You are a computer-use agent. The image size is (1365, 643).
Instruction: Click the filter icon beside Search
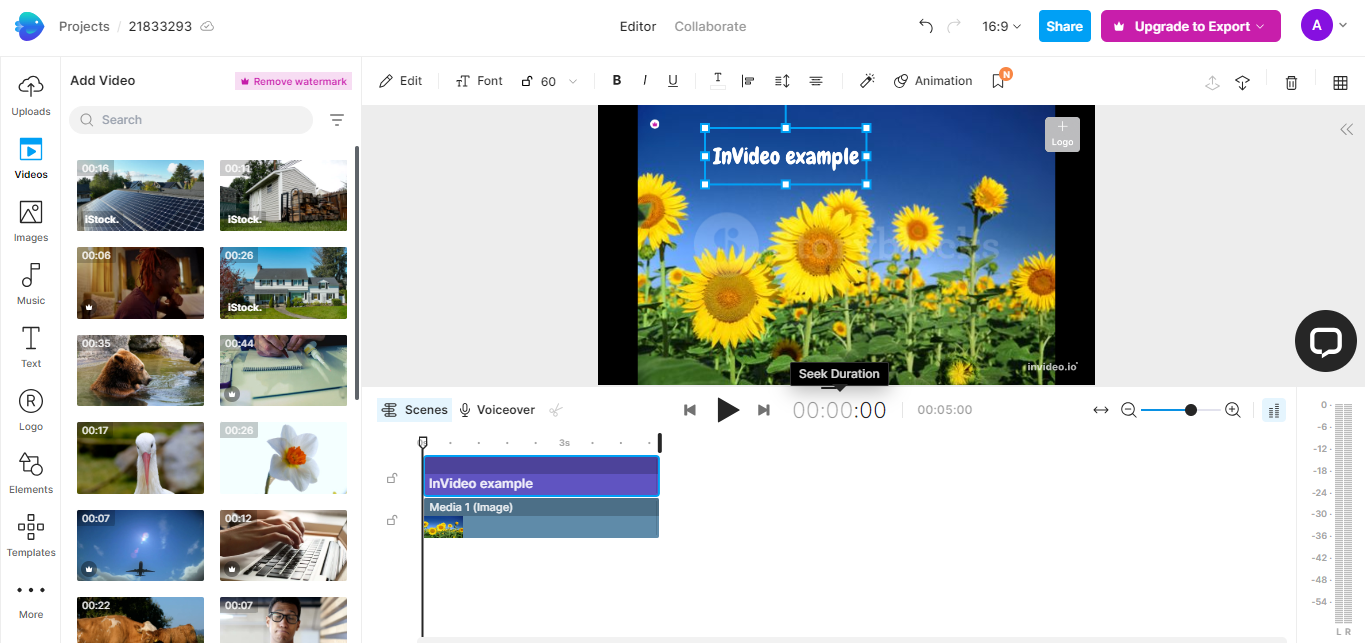point(337,120)
